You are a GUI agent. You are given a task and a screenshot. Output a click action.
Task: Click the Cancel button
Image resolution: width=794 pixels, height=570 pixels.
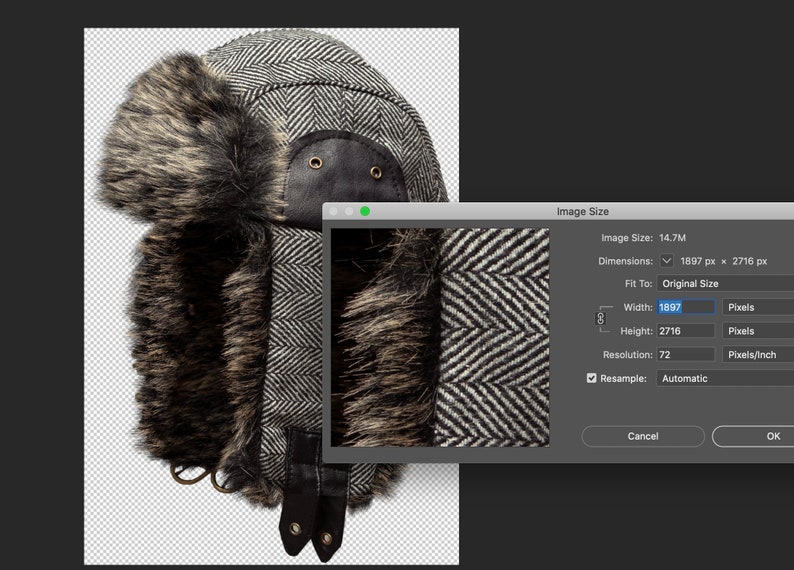643,436
